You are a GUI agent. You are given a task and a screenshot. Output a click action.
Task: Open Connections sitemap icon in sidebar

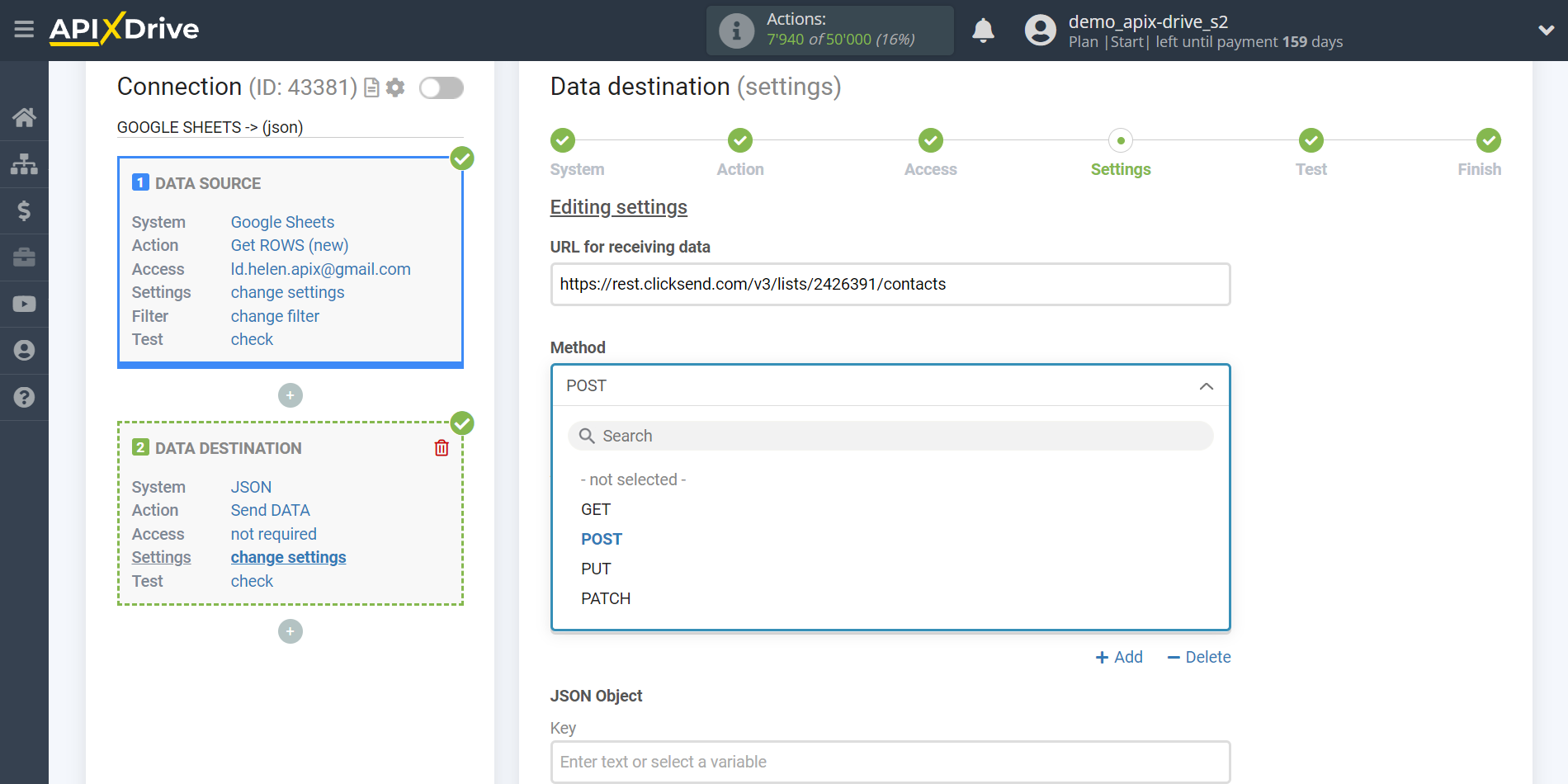24,164
